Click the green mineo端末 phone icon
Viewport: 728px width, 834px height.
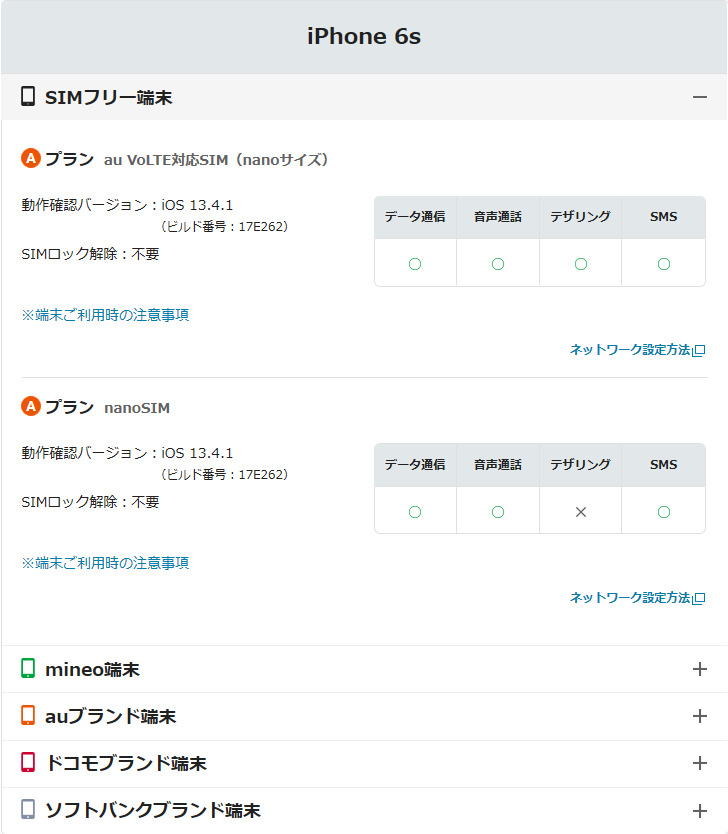pyautogui.click(x=28, y=668)
